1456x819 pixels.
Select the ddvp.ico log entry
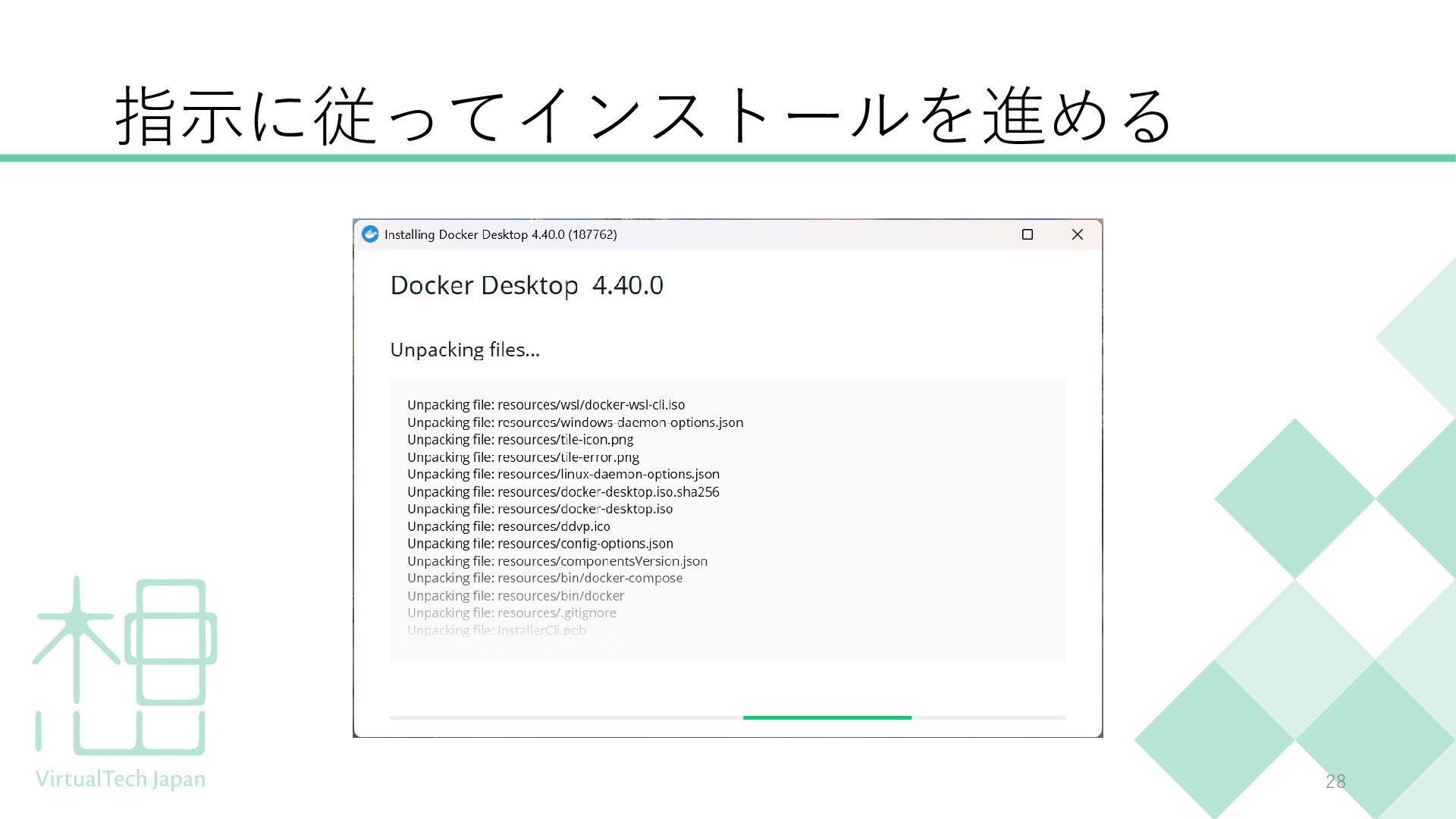(508, 526)
